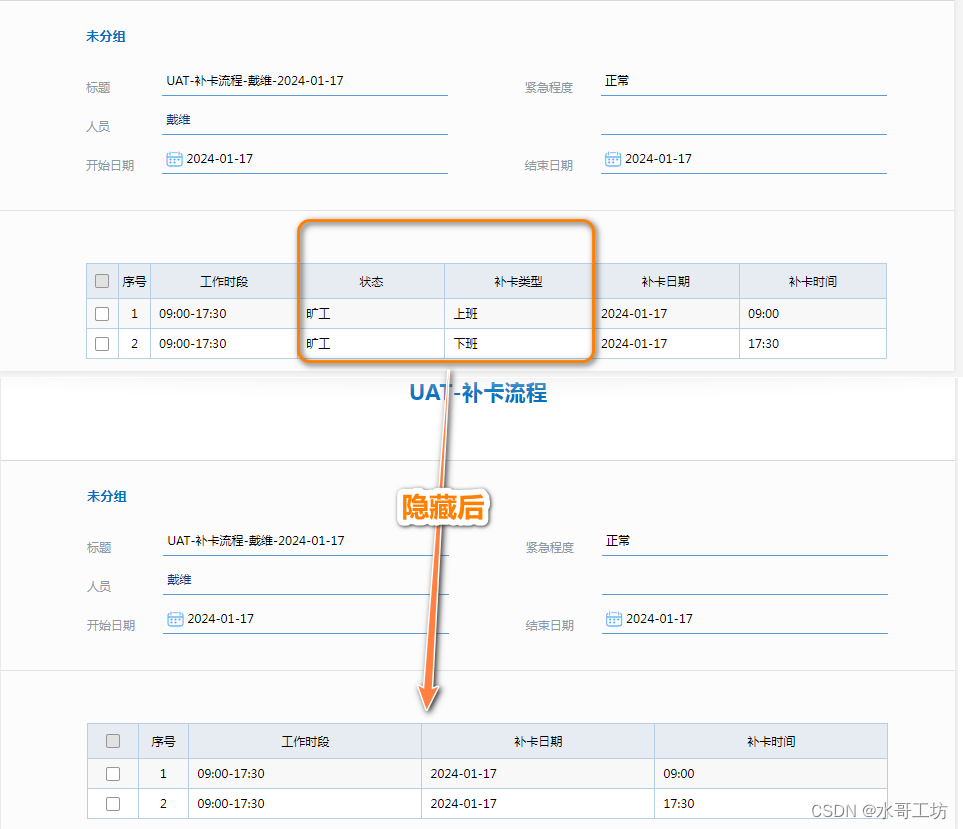Toggle the select-all checkbox in the bottom table
The height and width of the screenshot is (829, 963).
112,741
